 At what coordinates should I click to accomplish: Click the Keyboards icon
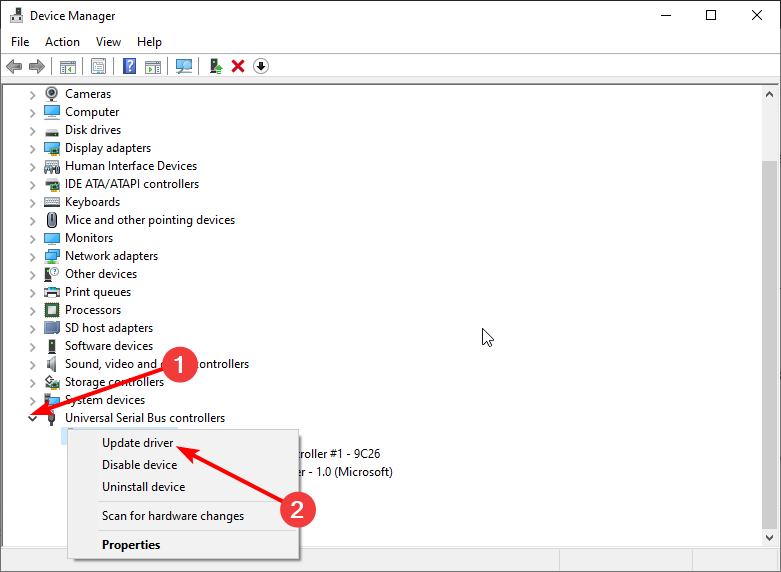click(x=52, y=202)
